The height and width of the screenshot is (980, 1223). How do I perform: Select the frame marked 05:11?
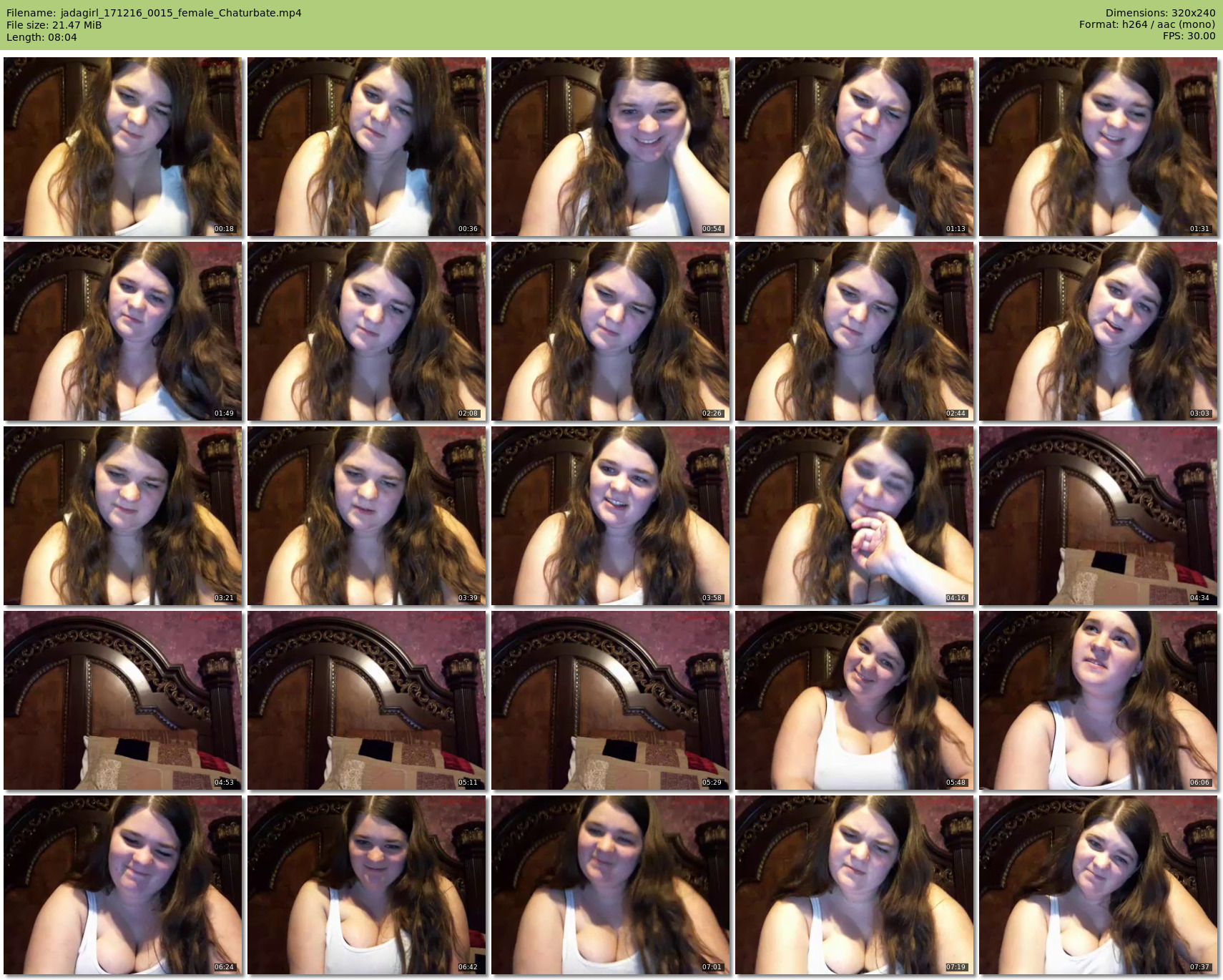[x=367, y=700]
